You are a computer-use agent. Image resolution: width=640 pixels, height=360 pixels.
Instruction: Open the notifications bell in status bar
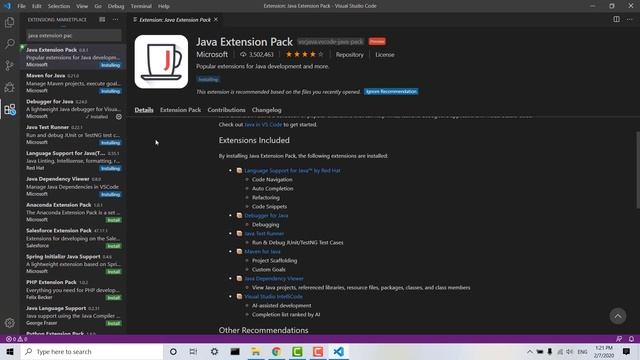(631, 339)
